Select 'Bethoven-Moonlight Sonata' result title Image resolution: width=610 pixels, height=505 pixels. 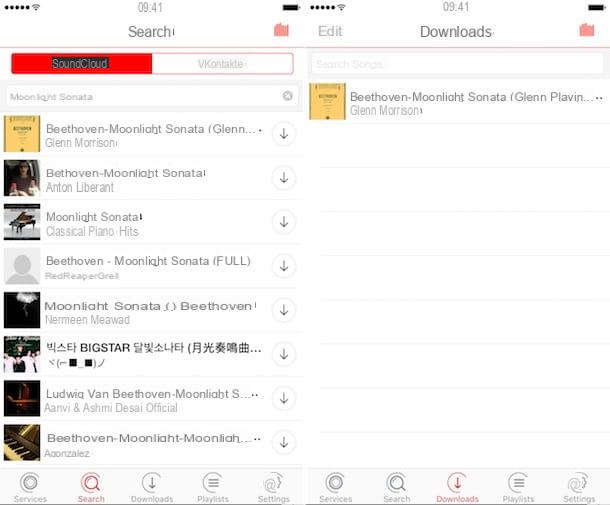[x=126, y=173]
